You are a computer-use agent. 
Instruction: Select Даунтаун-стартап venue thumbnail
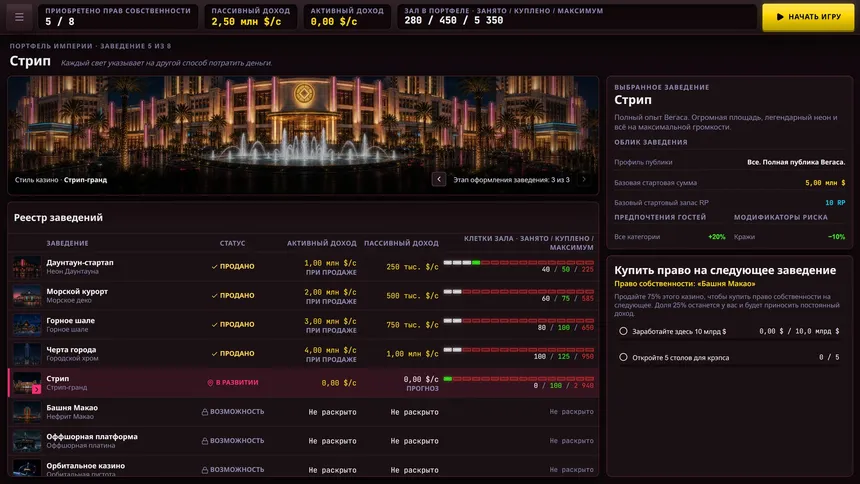coord(27,267)
